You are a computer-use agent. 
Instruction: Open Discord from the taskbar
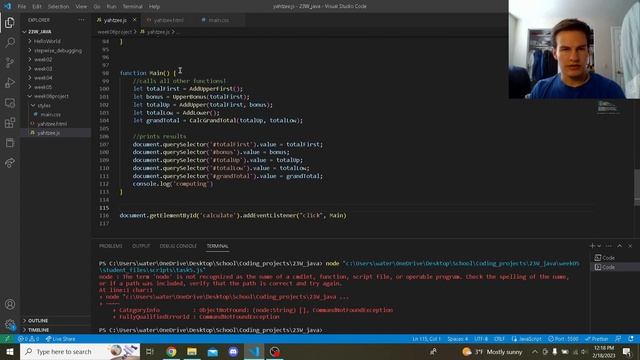tap(233, 351)
